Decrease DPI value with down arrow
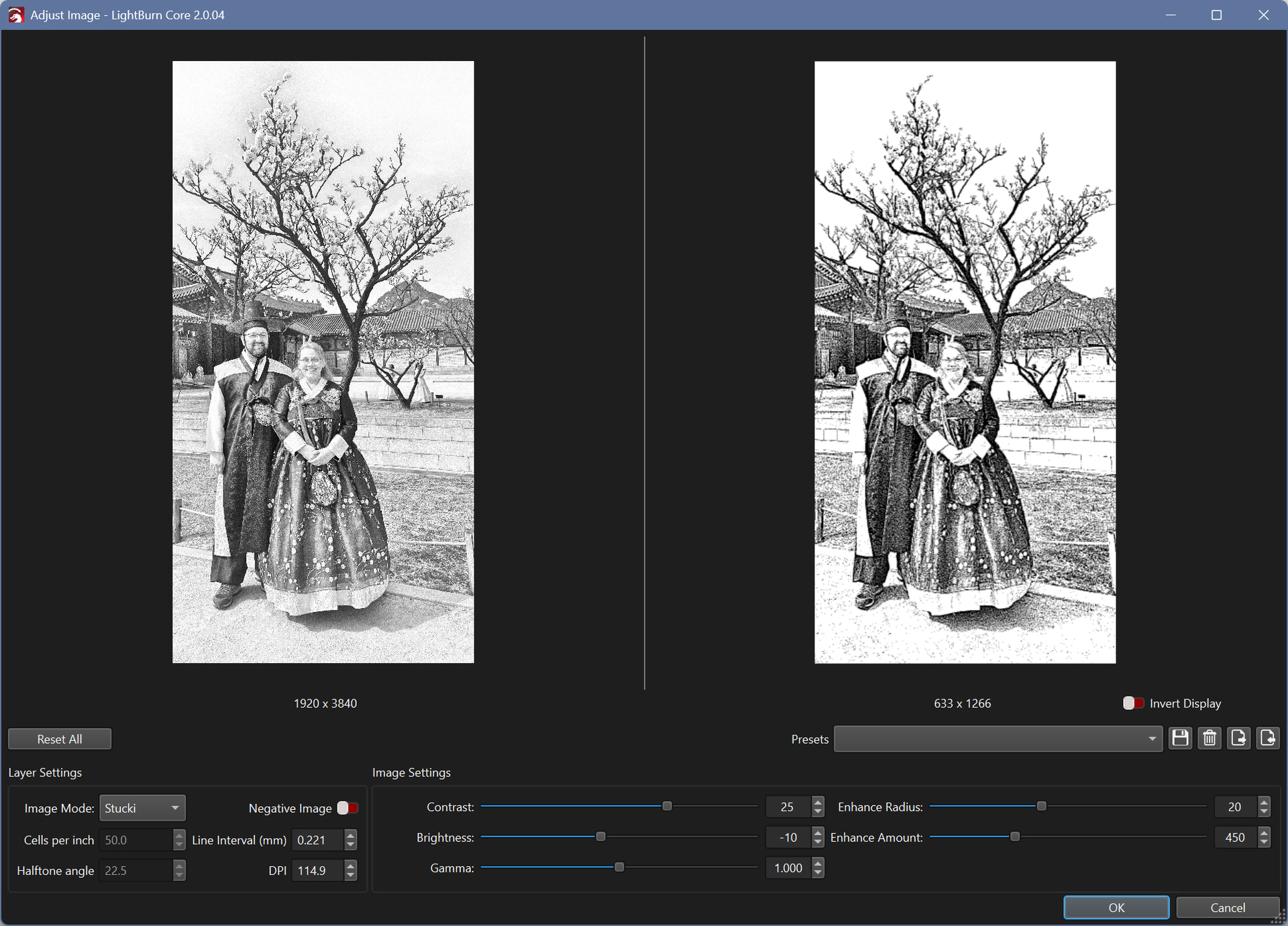The height and width of the screenshot is (926, 1288). [x=350, y=875]
